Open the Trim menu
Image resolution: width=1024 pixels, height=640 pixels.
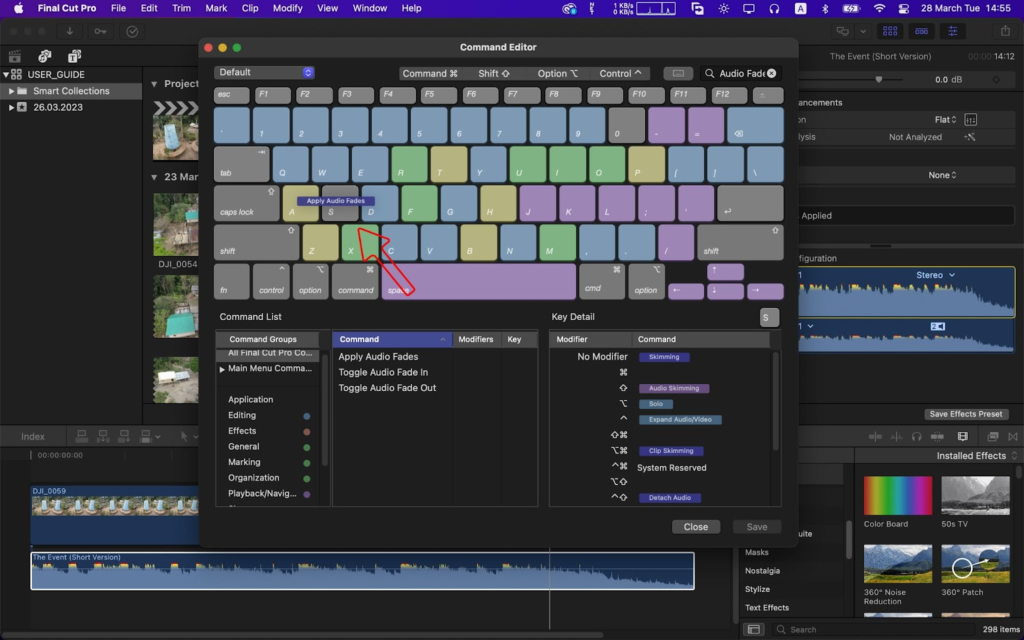(181, 8)
